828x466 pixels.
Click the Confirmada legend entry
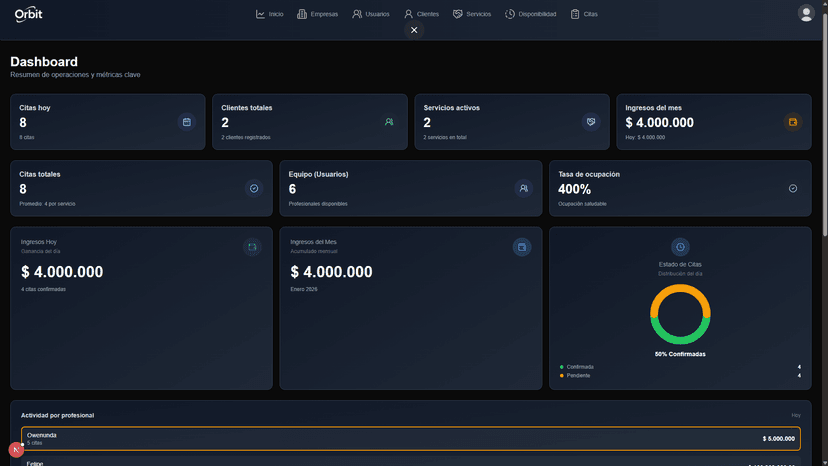(577, 367)
